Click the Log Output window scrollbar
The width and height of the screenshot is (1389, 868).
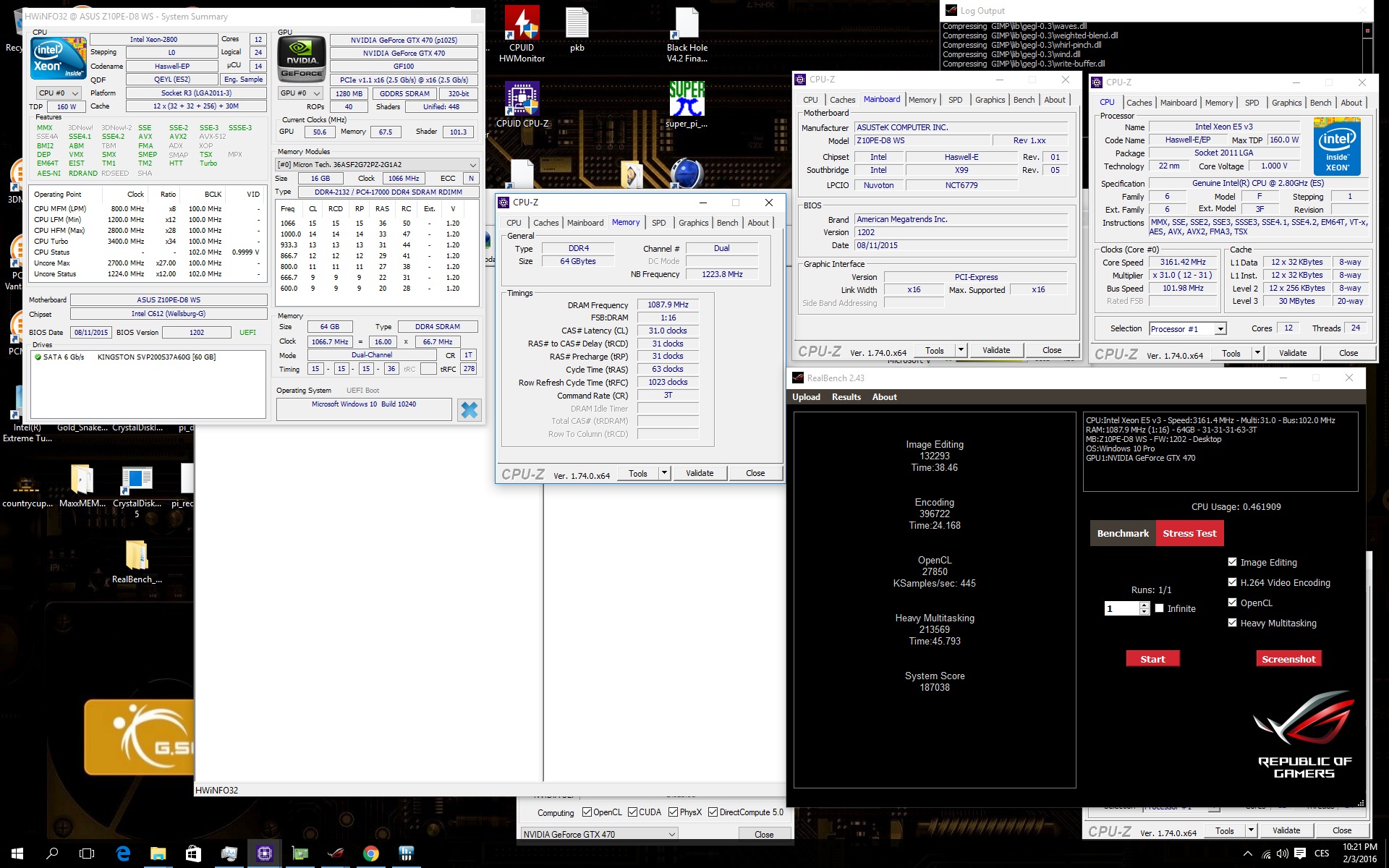click(x=1367, y=47)
